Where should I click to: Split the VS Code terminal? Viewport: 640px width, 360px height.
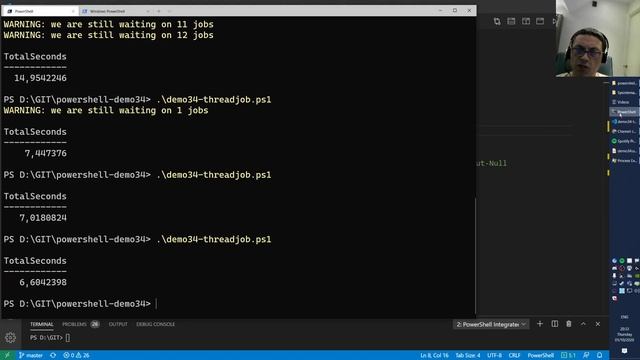click(554, 324)
